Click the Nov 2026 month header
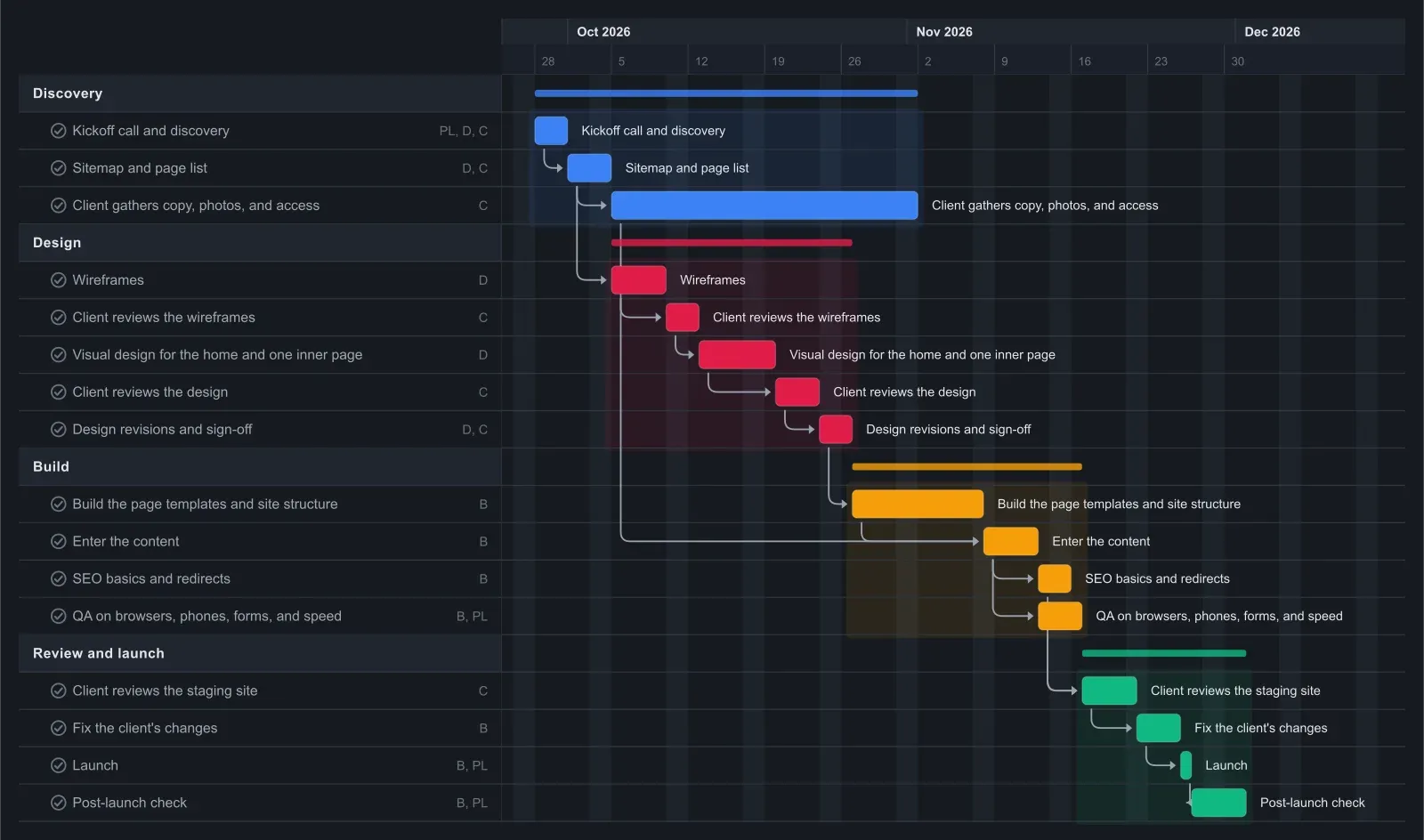 pos(944,32)
